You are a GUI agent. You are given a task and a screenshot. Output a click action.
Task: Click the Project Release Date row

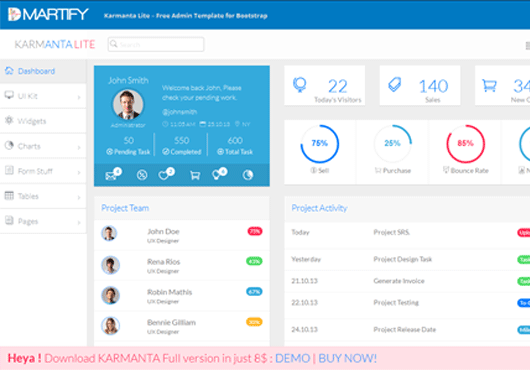pyautogui.click(x=407, y=329)
